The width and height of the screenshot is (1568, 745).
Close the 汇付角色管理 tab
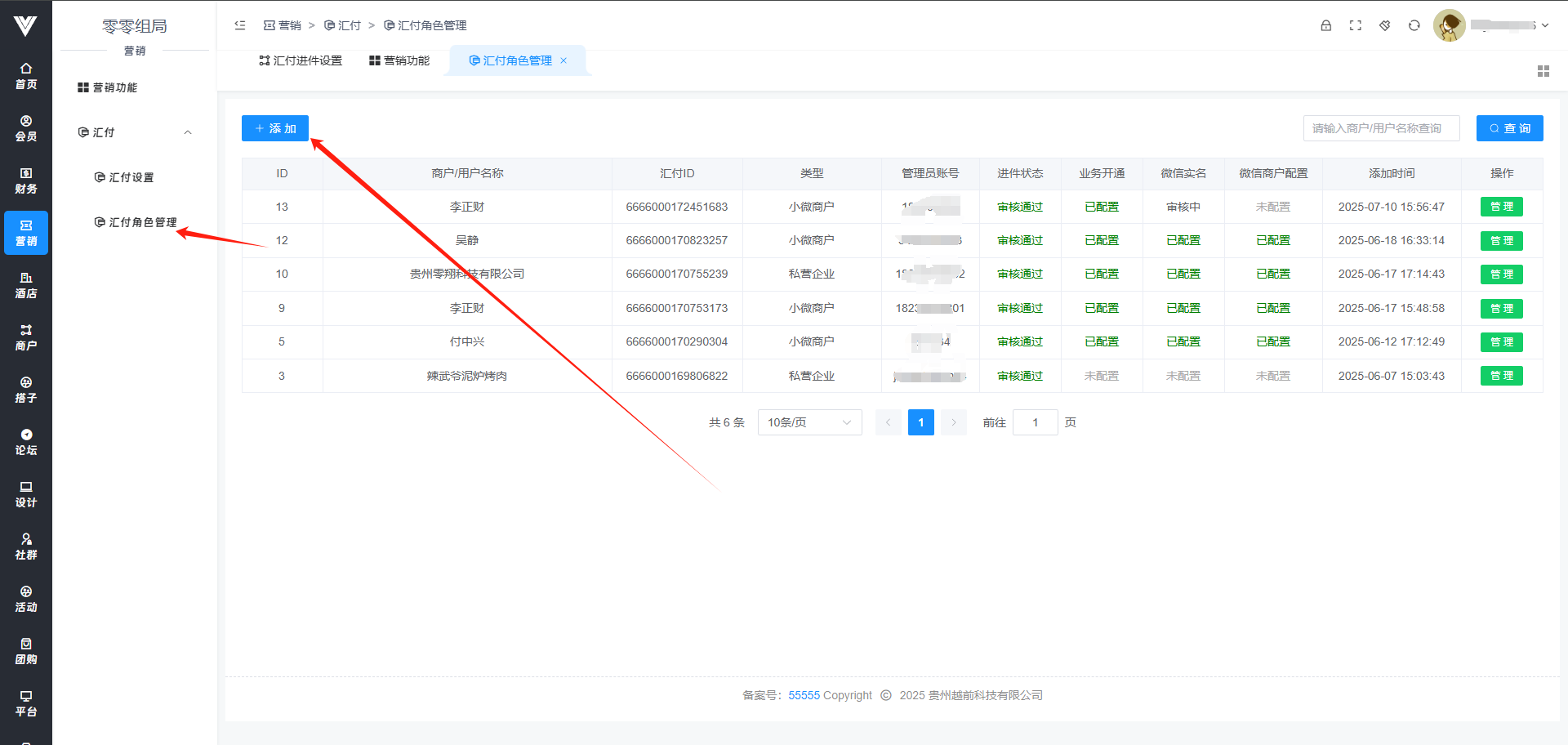pos(563,60)
